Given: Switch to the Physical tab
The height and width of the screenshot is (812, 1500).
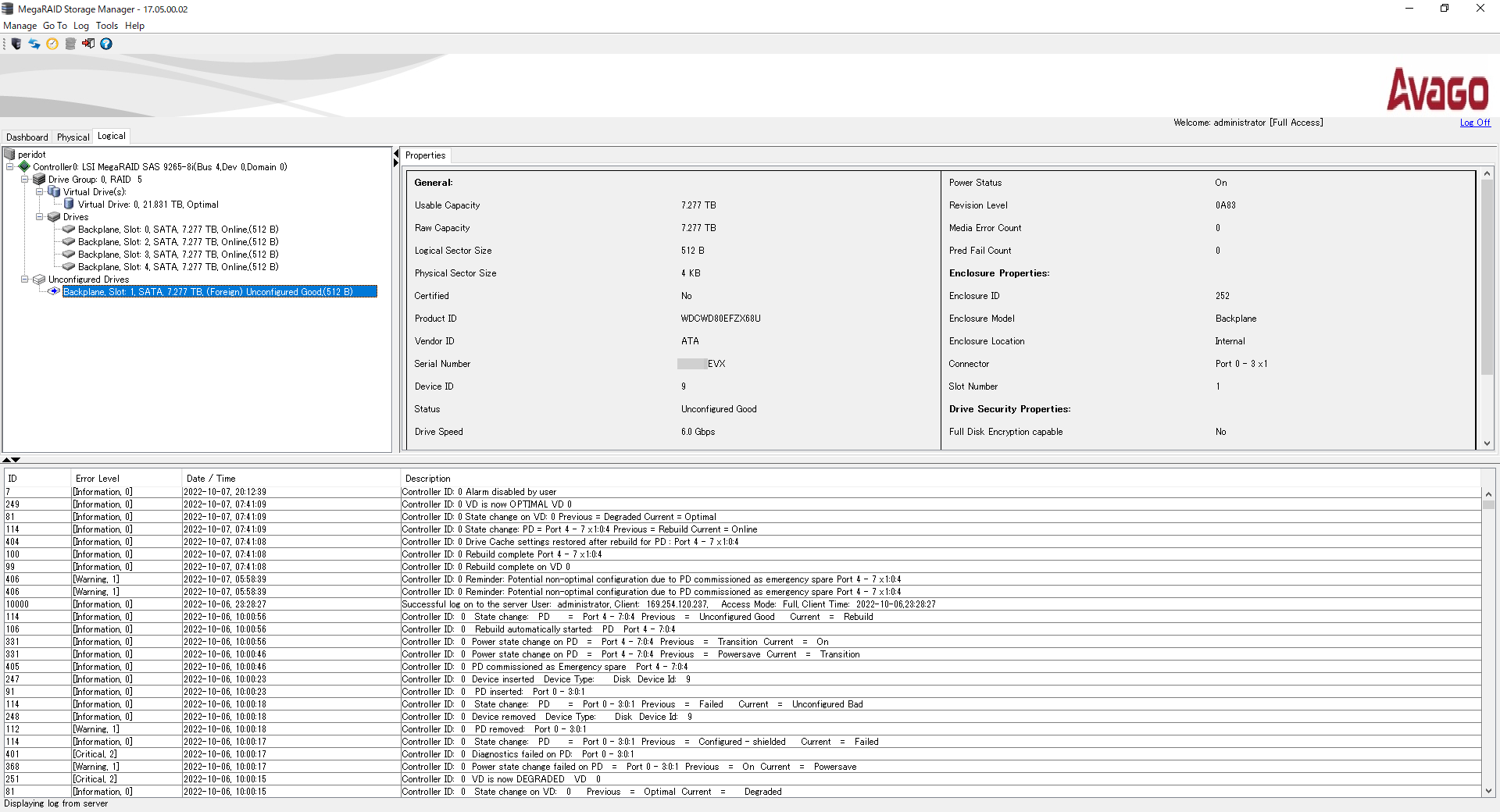Looking at the screenshot, I should 73,137.
